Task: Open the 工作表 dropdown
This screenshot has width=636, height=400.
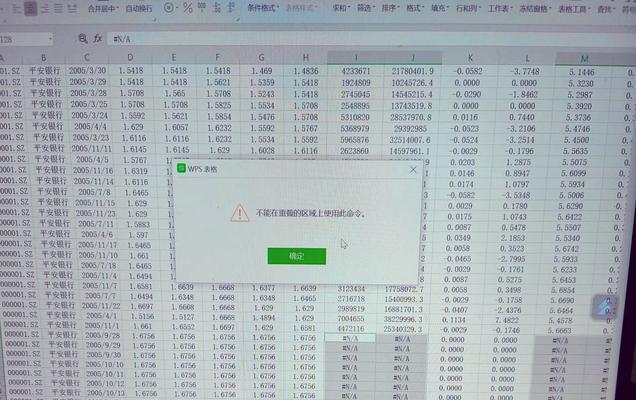Action: click(x=500, y=8)
